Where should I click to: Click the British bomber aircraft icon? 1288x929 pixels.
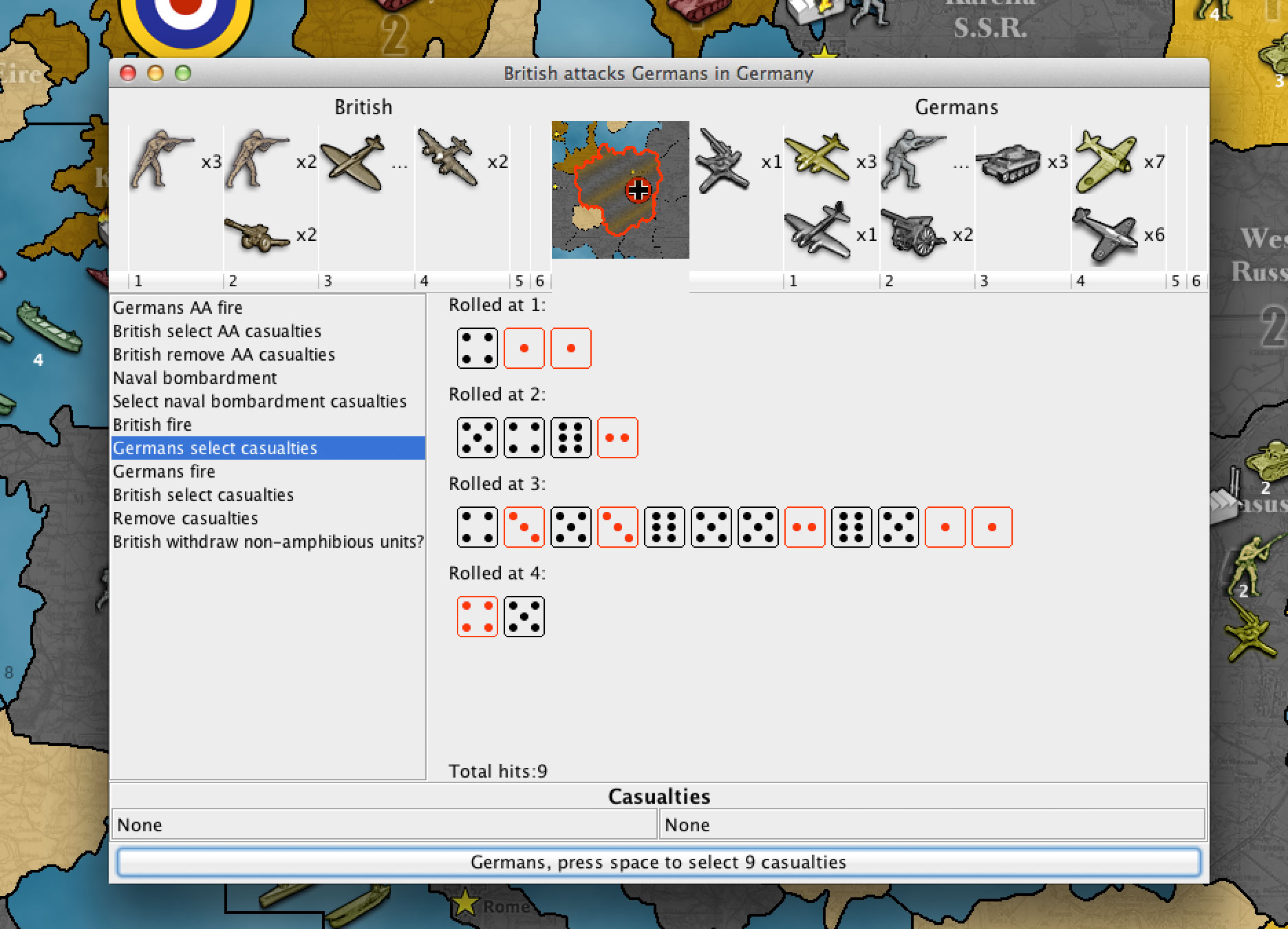447,158
